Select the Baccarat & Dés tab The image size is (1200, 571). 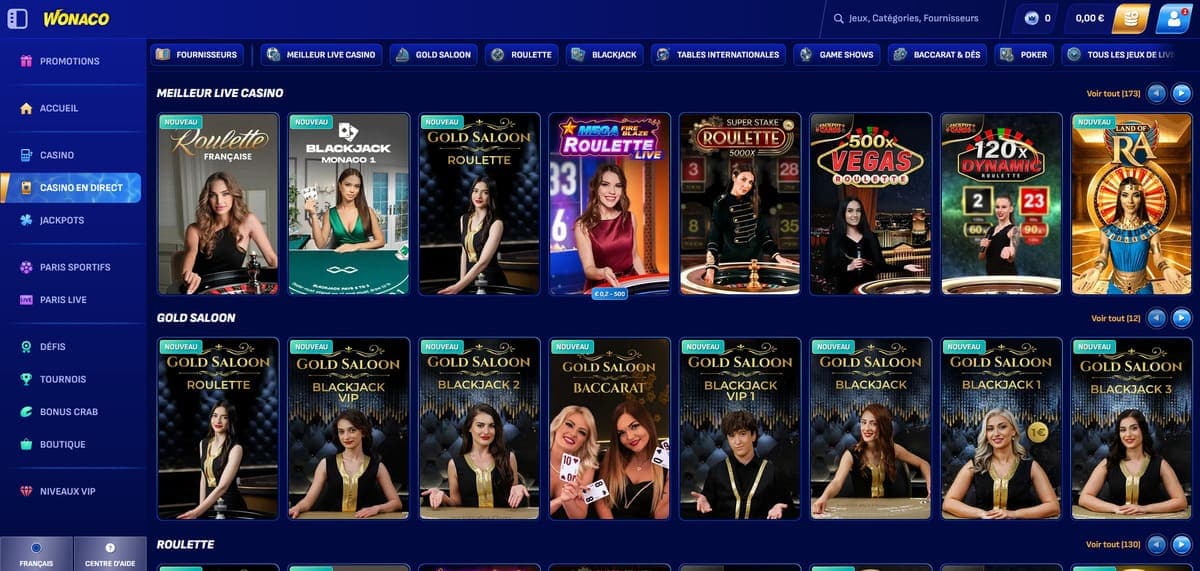click(x=937, y=54)
